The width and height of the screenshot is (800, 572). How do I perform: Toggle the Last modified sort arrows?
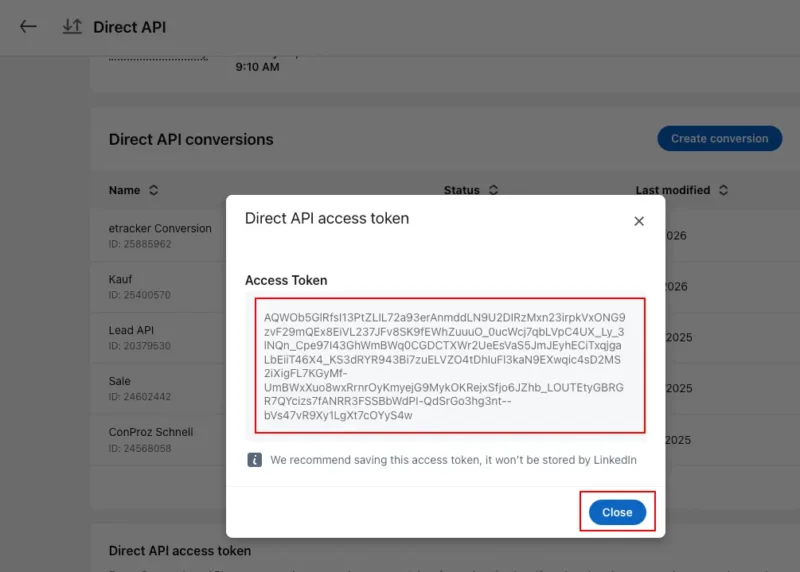(723, 190)
